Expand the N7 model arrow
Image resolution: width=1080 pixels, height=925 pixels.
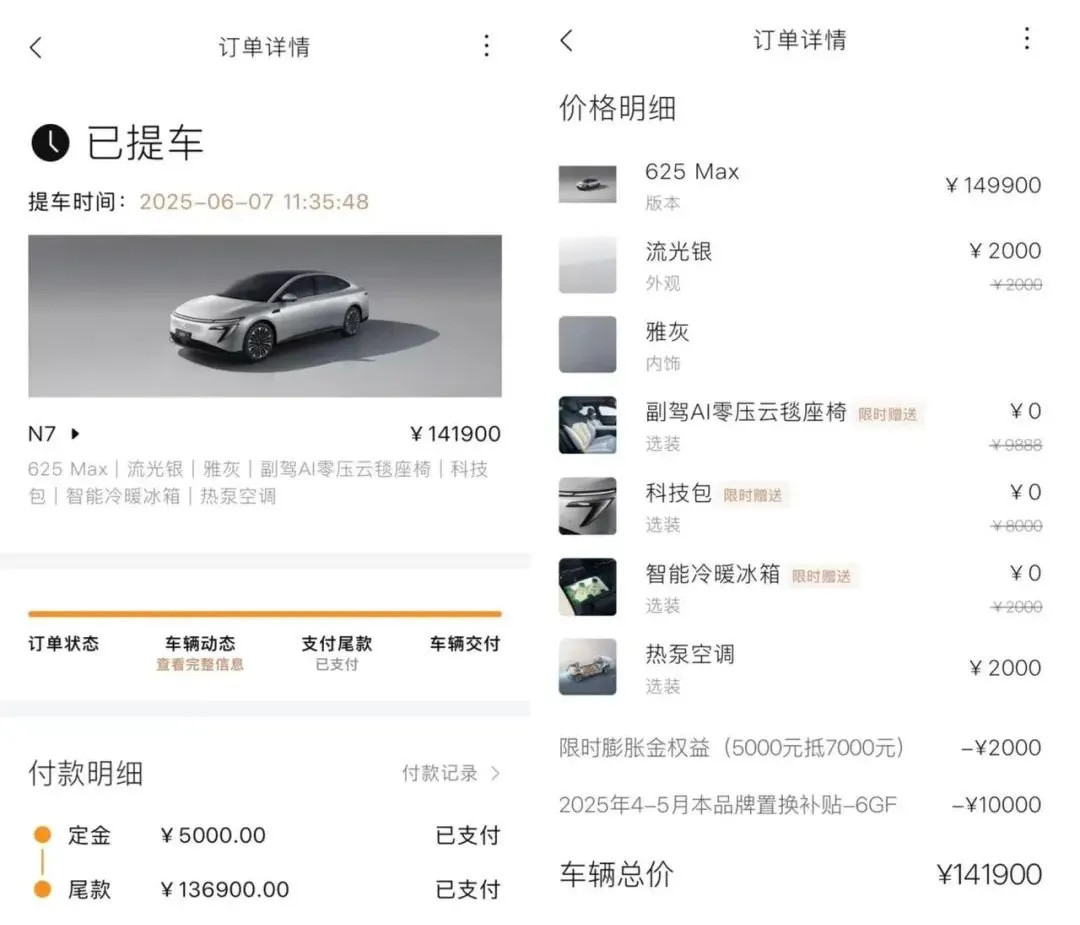[75, 434]
